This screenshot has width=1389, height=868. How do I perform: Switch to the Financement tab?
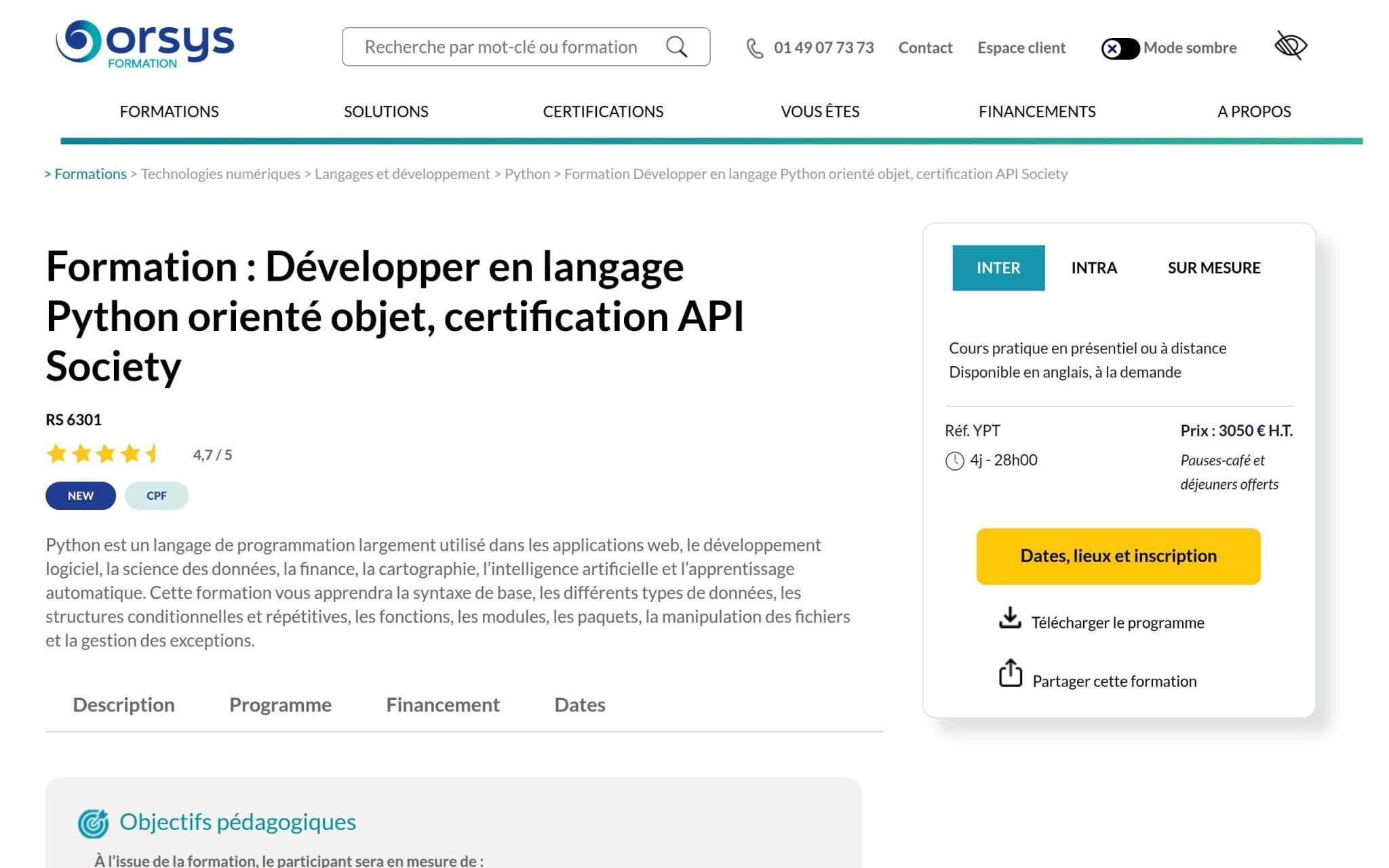[443, 705]
